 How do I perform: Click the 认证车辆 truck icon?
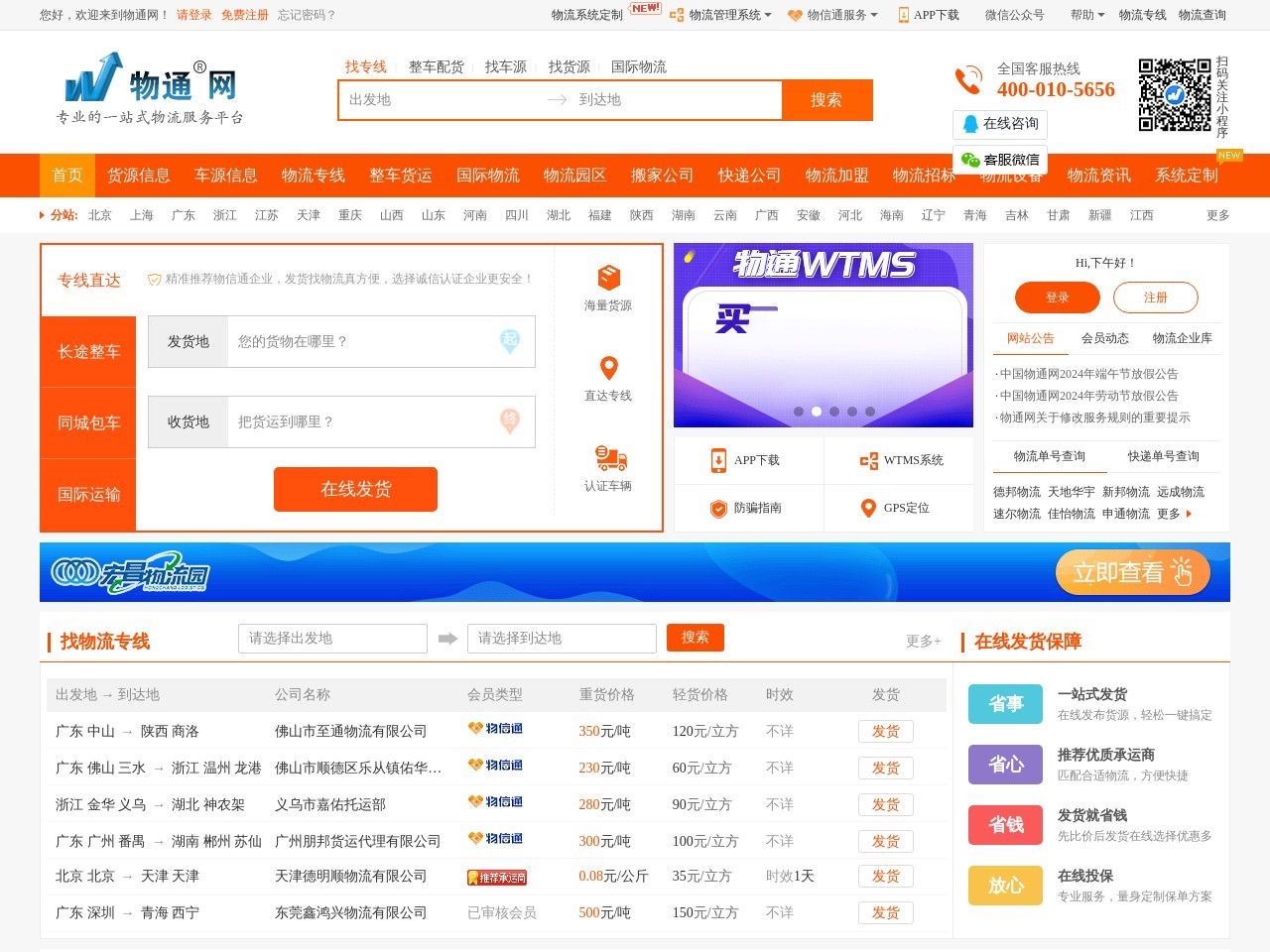click(609, 458)
